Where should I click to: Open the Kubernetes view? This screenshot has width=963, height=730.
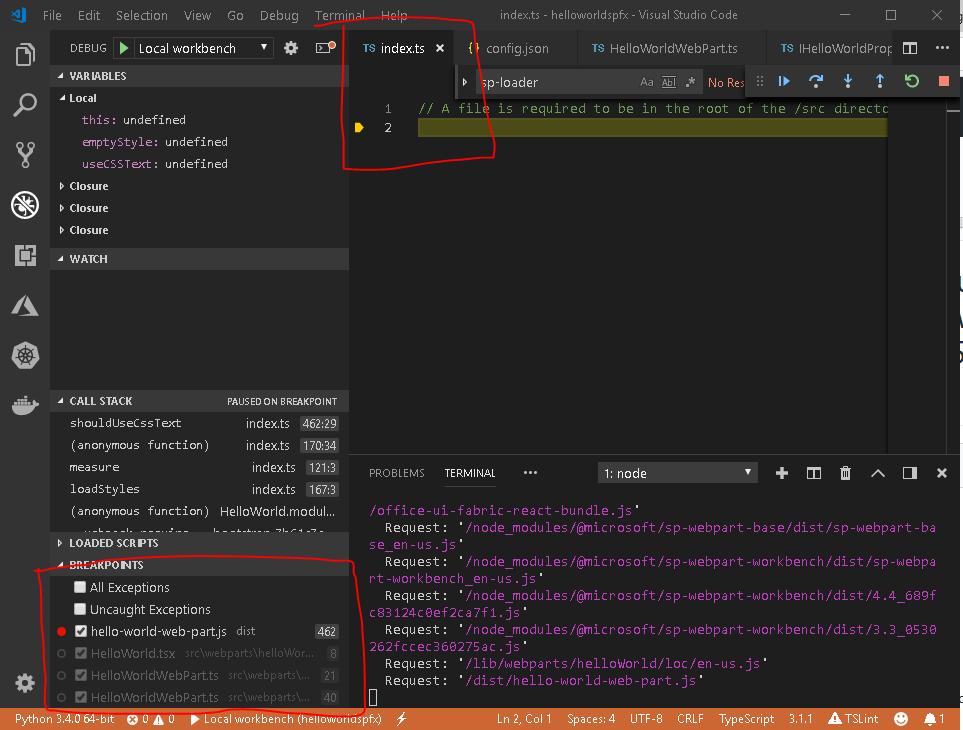click(25, 355)
